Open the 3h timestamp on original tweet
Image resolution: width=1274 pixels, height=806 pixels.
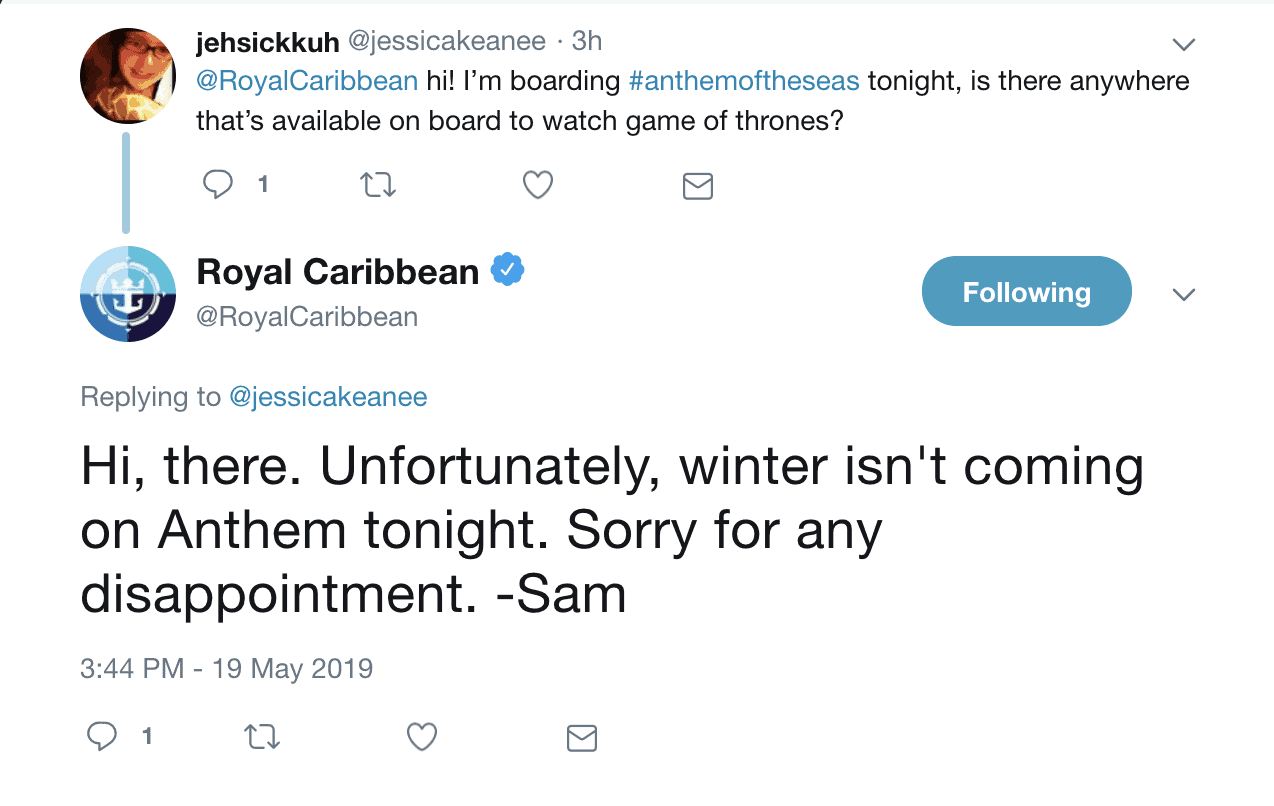[587, 41]
